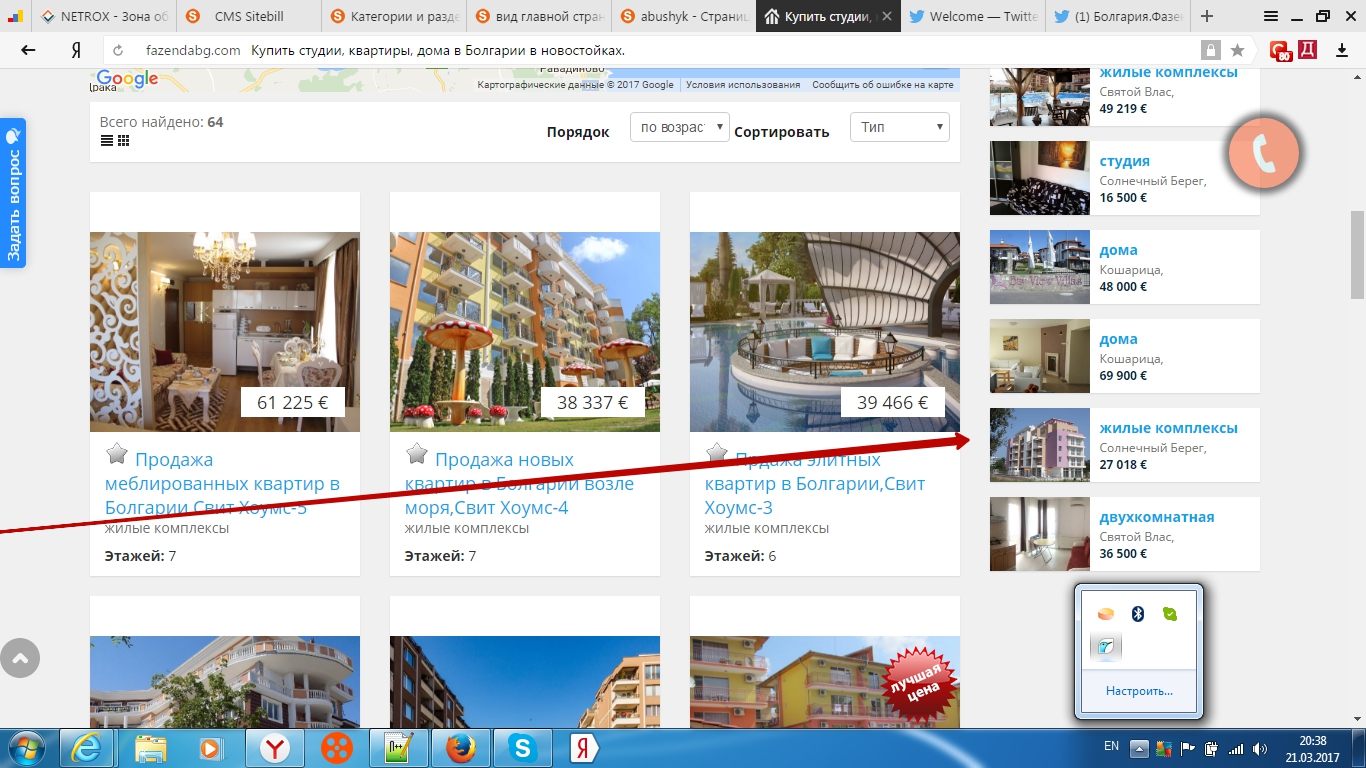Open жилые комплексы 27 018 € link
The width and height of the screenshot is (1366, 768).
coord(1168,428)
